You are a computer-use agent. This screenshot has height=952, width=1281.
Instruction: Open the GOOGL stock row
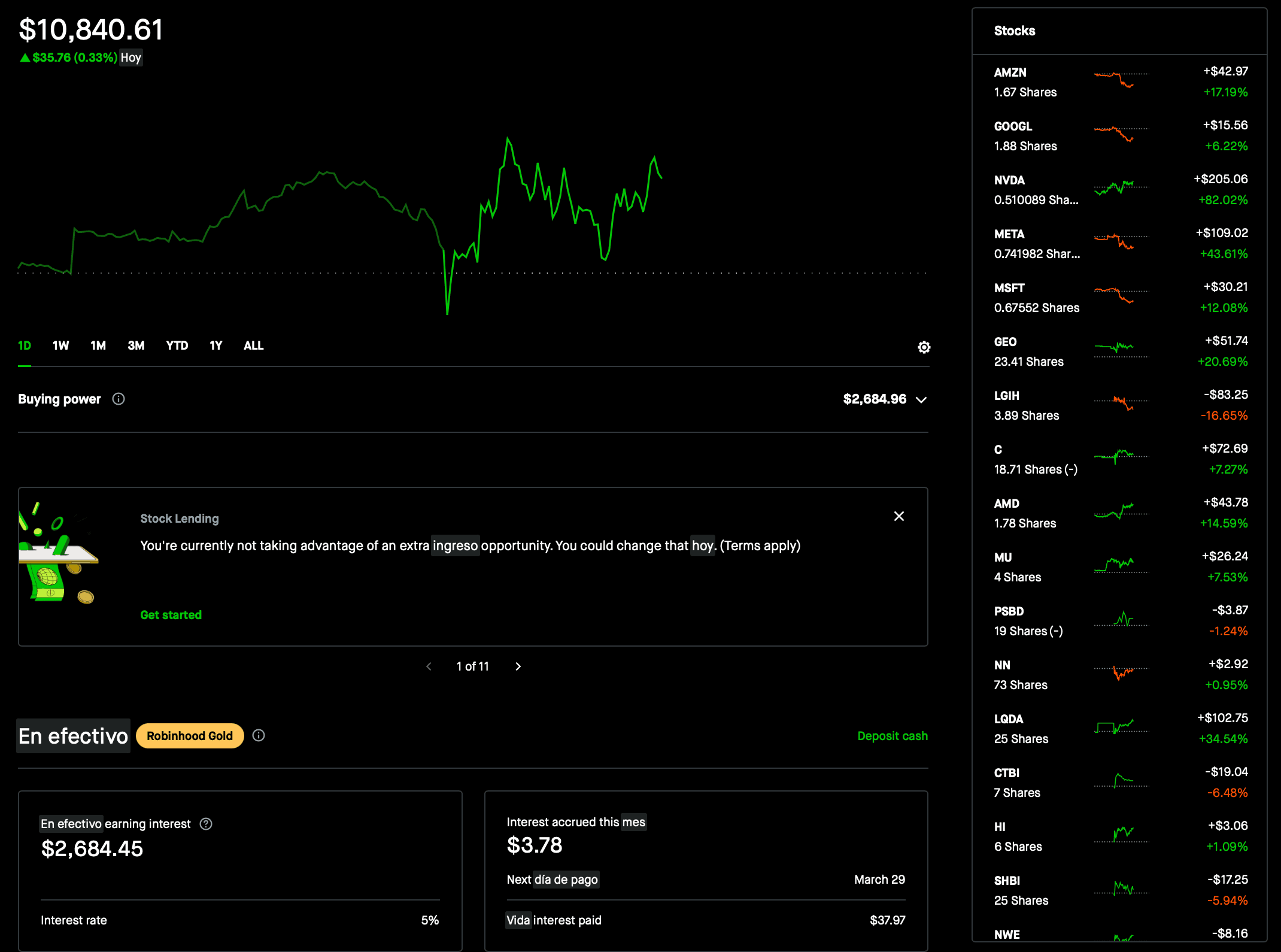pos(1120,136)
